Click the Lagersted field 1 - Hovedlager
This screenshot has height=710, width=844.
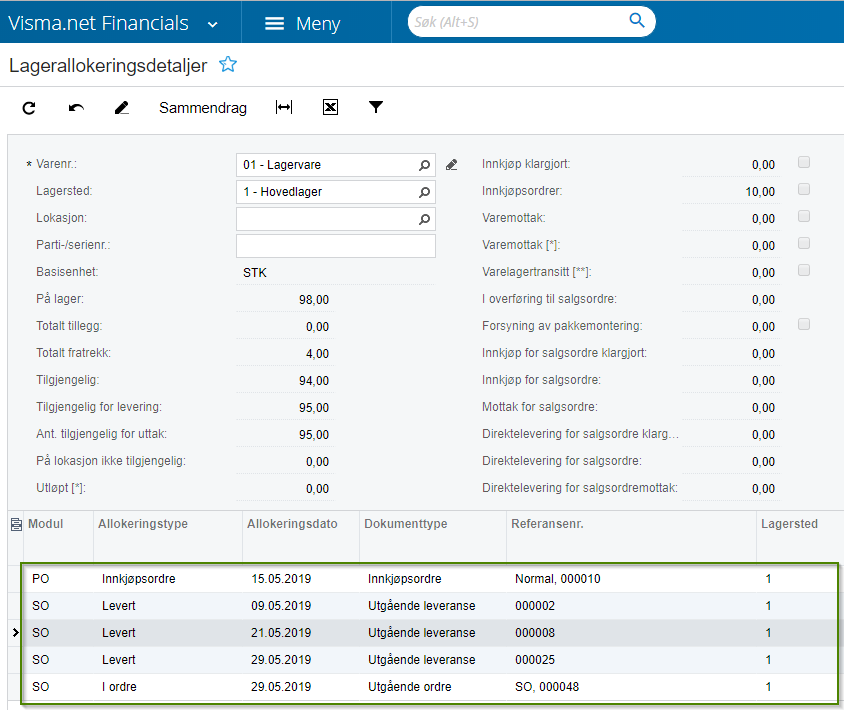335,192
